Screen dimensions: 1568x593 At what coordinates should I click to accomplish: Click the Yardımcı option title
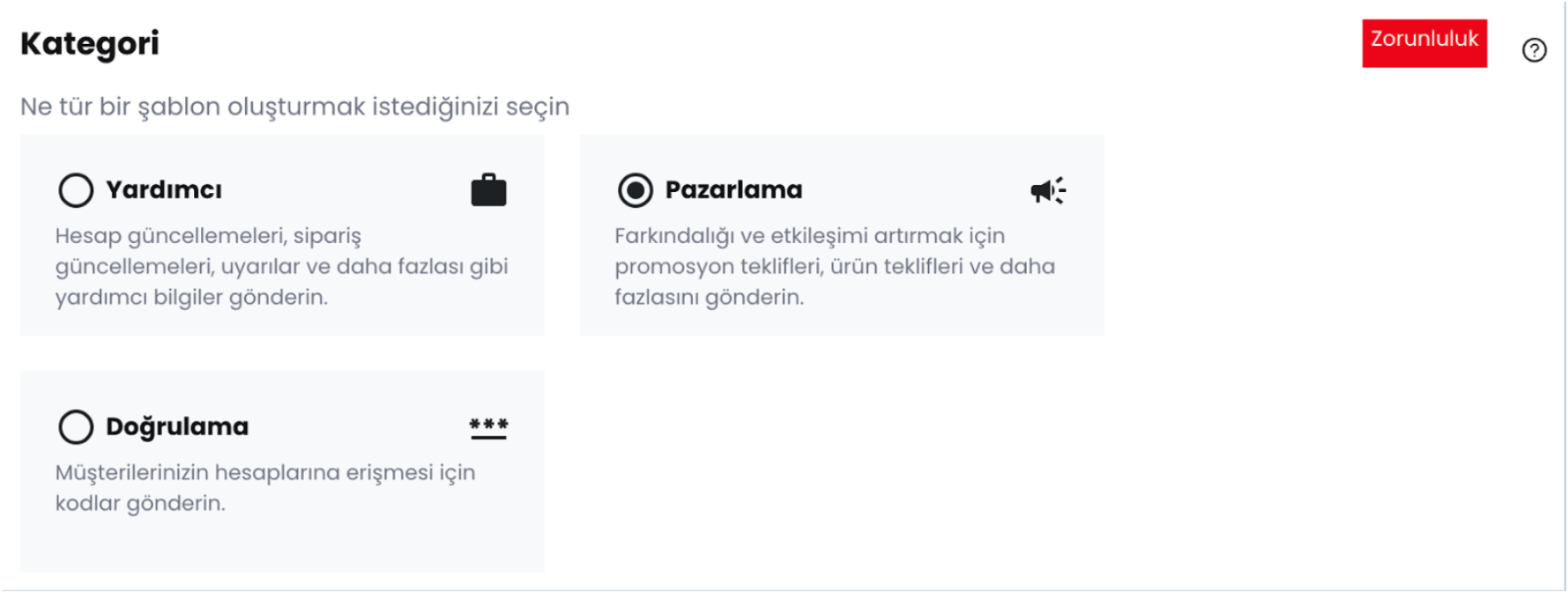(x=164, y=189)
